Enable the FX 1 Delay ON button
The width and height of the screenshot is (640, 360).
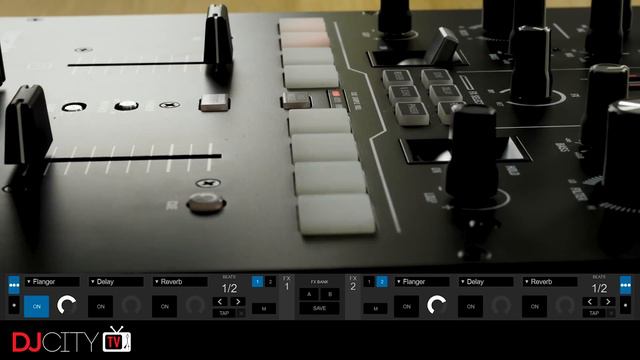coord(100,306)
